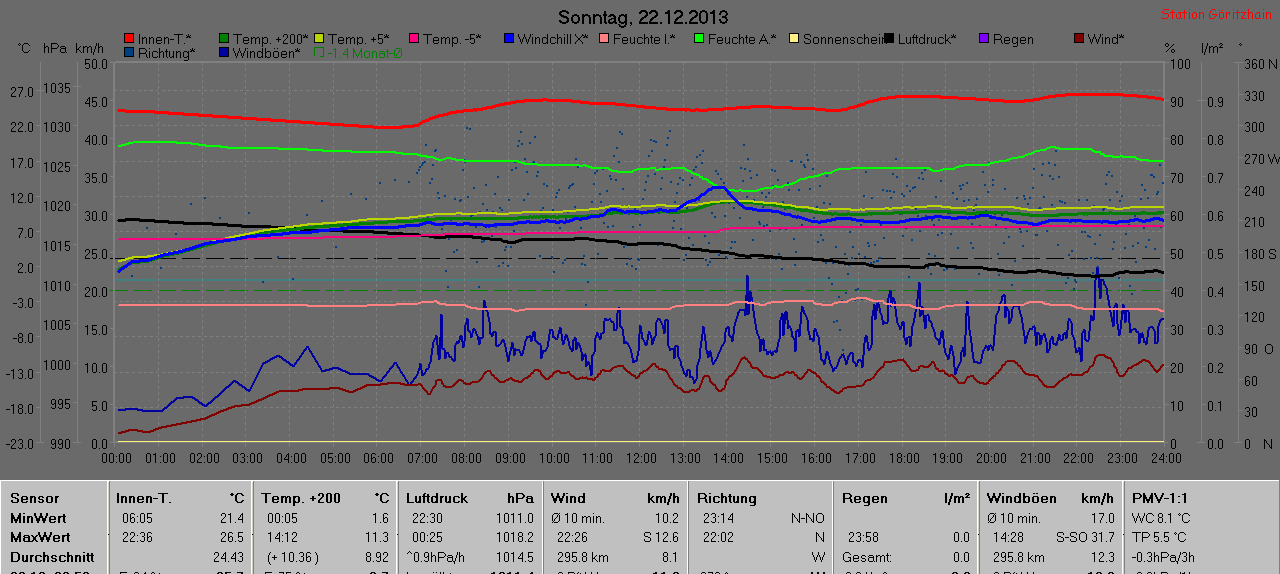Viewport: 1280px width, 574px height.
Task: Click the blue Windchill X legend swatch
Action: tap(509, 39)
